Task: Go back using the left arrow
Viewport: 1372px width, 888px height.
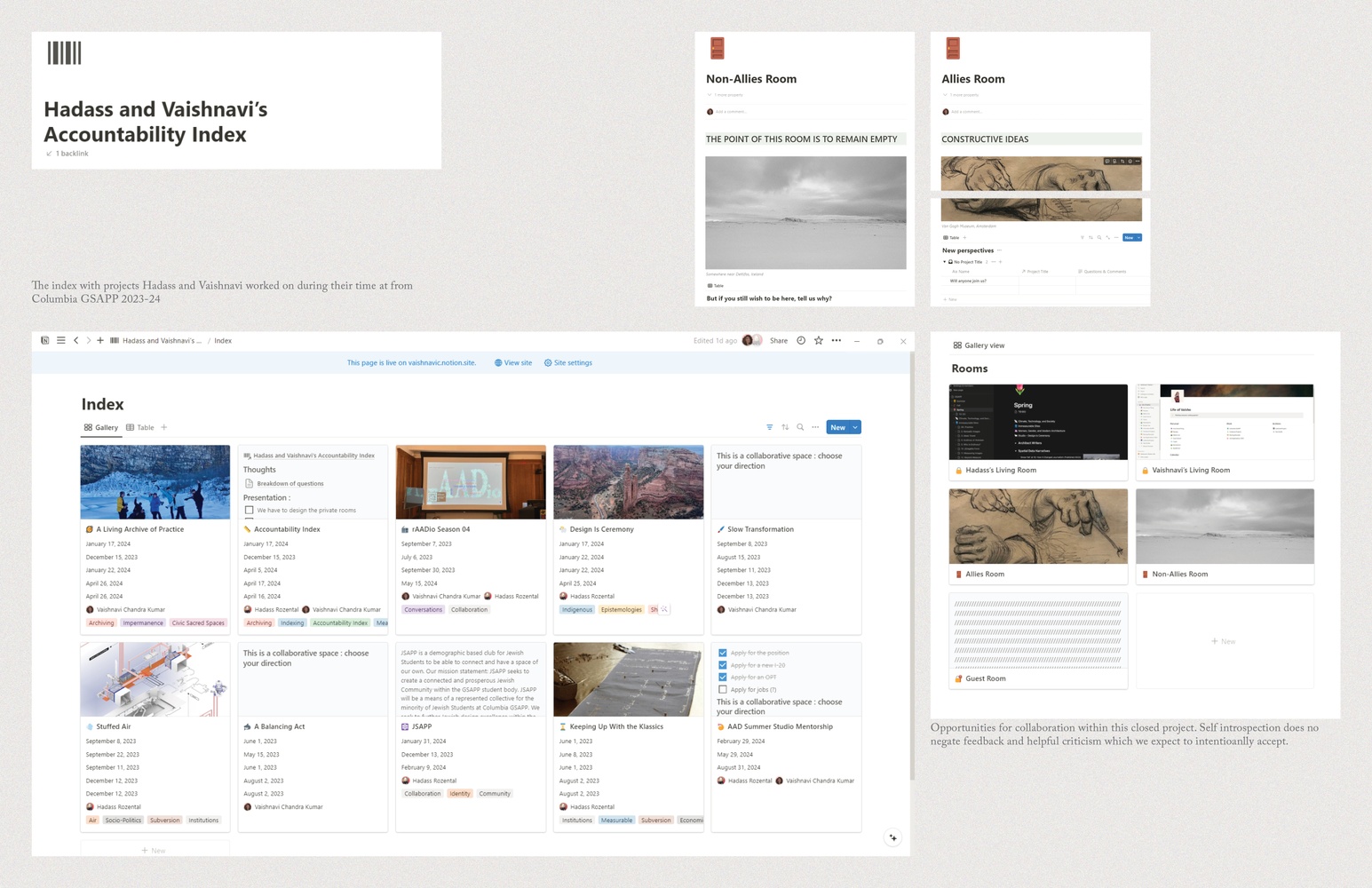Action: click(x=76, y=340)
